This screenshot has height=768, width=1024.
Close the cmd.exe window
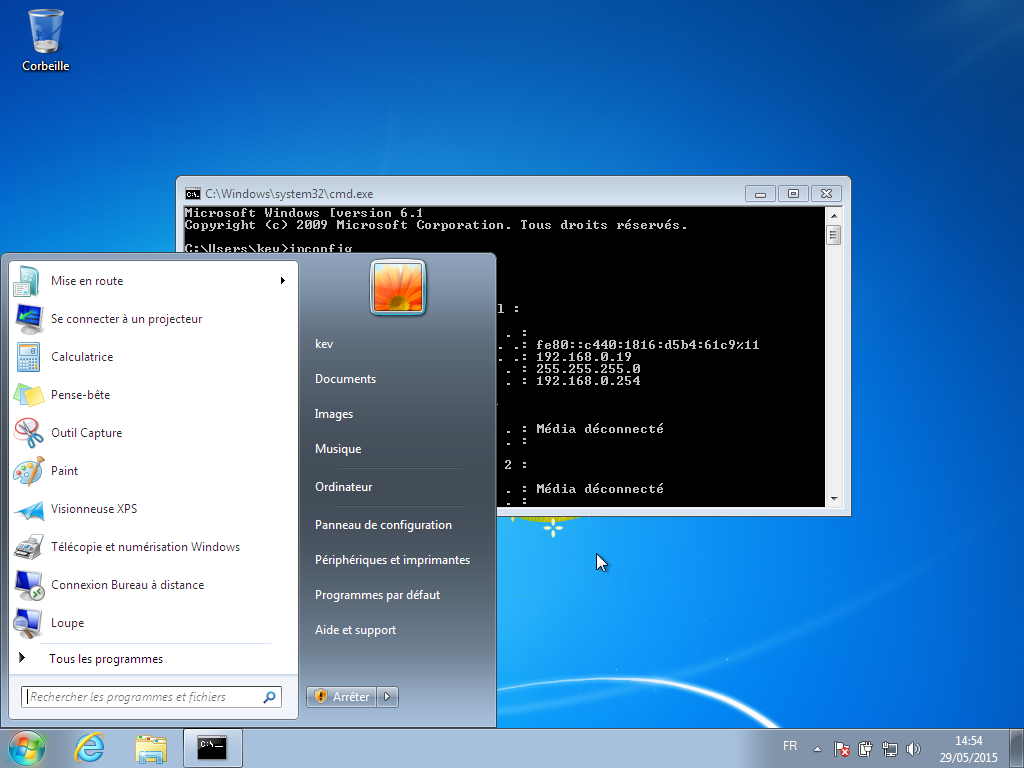[826, 194]
